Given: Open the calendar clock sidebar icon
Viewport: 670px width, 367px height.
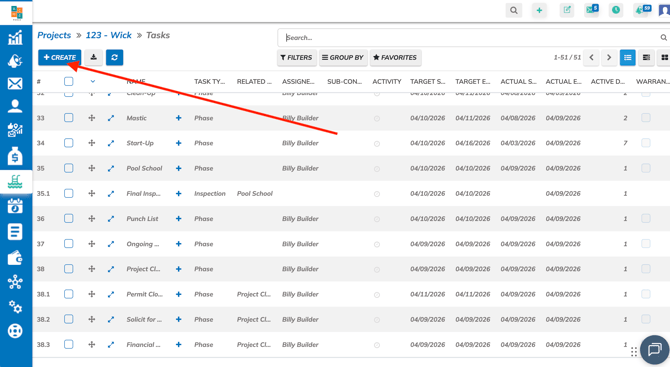Looking at the screenshot, I should coord(15,206).
